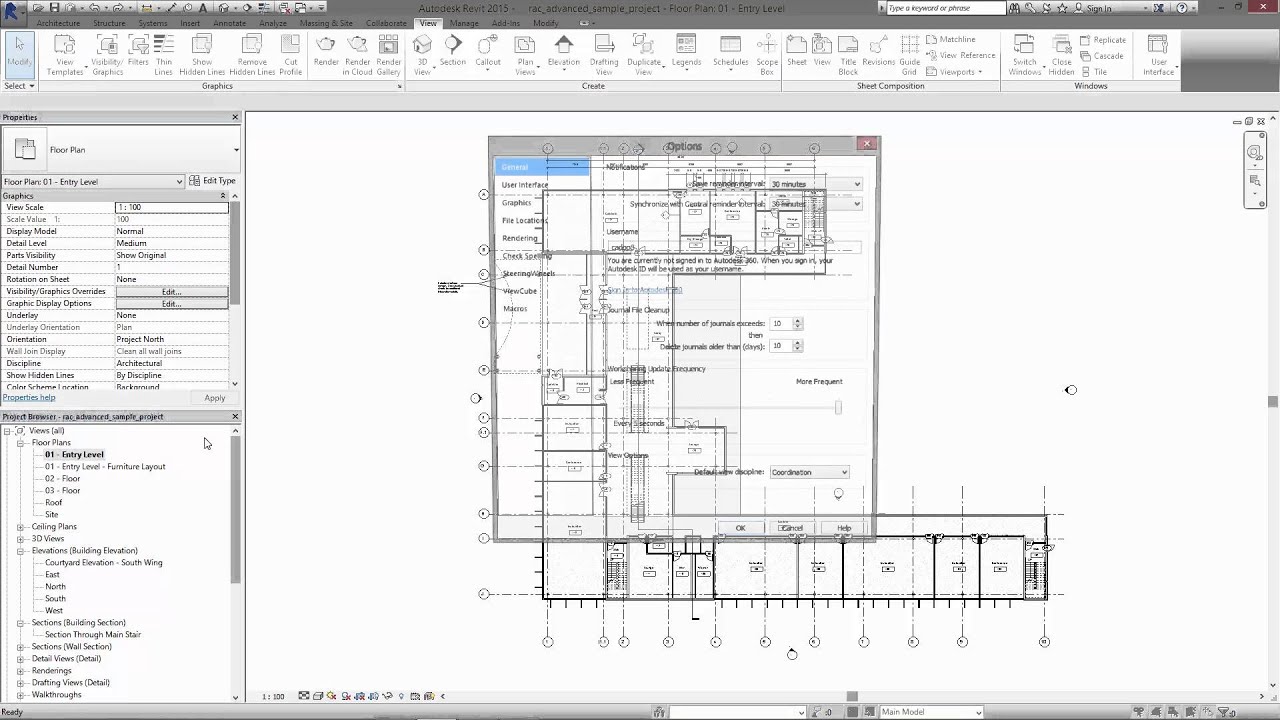Select the Section tool
The image size is (1280, 720).
[453, 51]
